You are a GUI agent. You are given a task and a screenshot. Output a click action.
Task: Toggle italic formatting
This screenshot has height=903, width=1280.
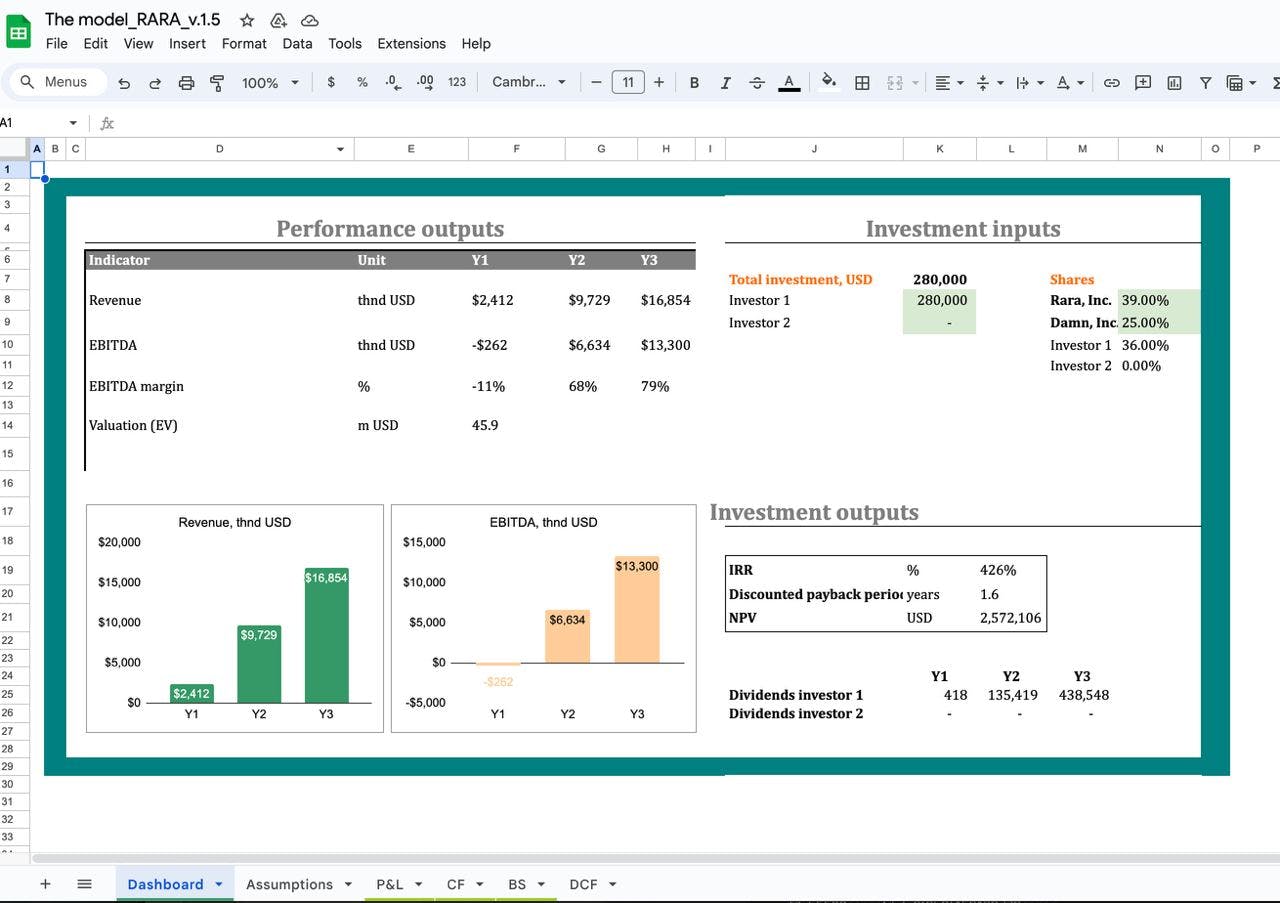click(725, 83)
